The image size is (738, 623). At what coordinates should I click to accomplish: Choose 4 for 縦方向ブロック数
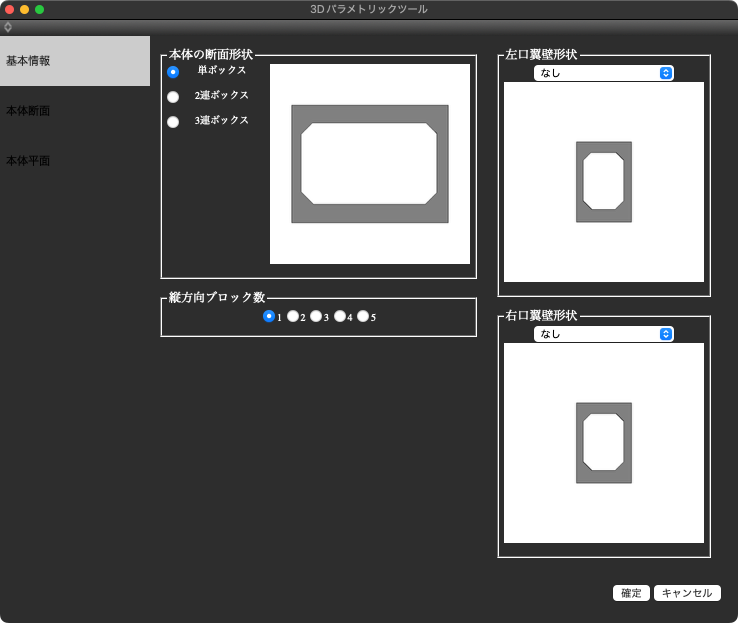340,316
